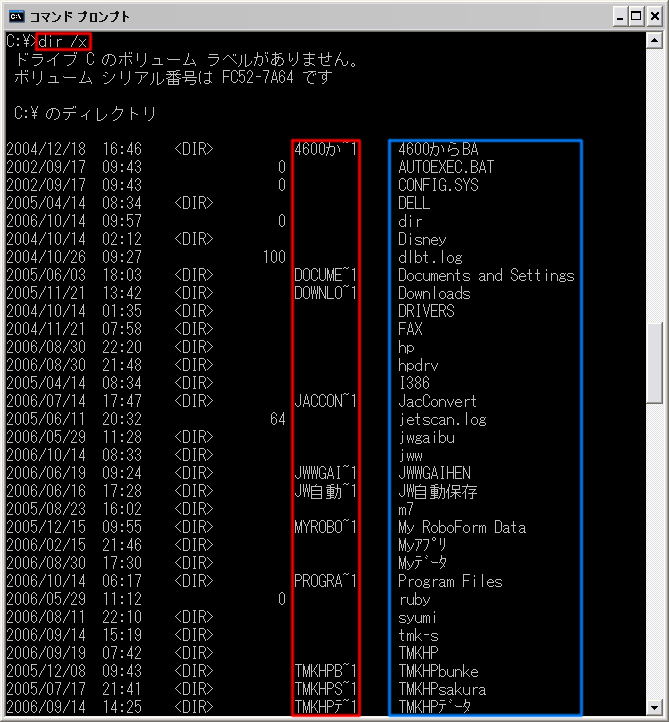Image resolution: width=669 pixels, height=722 pixels.
Task: Click the JWWGAIHEN directory name
Action: coord(434,473)
